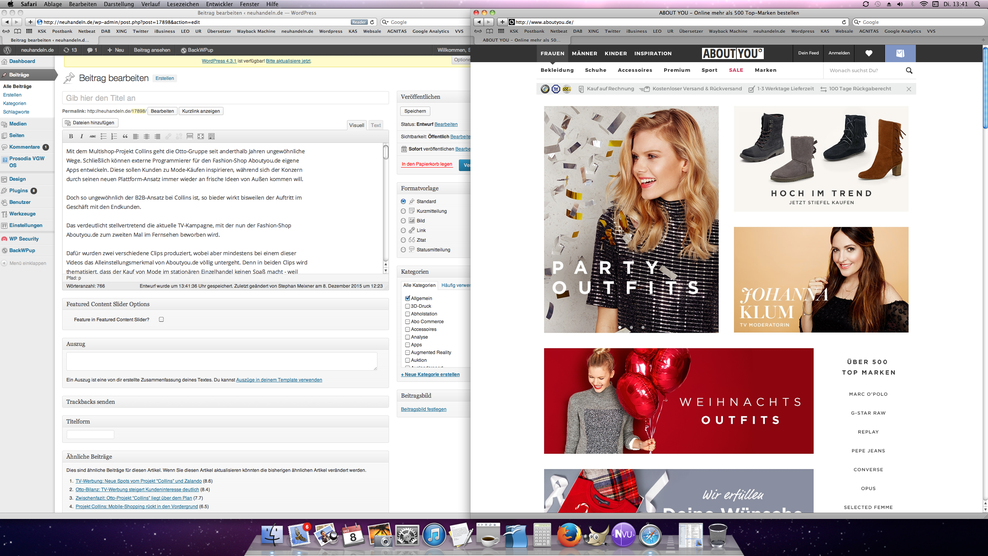Click the + Neue Kategorie erstellen link
The width and height of the screenshot is (988, 556).
(x=430, y=374)
